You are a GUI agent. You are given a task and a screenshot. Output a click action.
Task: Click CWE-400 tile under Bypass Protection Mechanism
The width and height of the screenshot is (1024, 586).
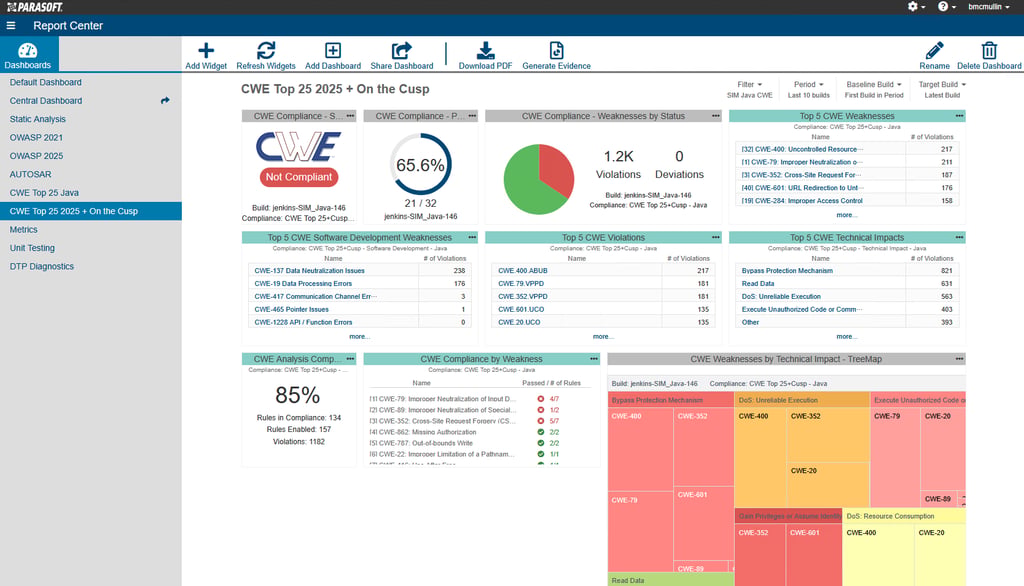pos(640,448)
